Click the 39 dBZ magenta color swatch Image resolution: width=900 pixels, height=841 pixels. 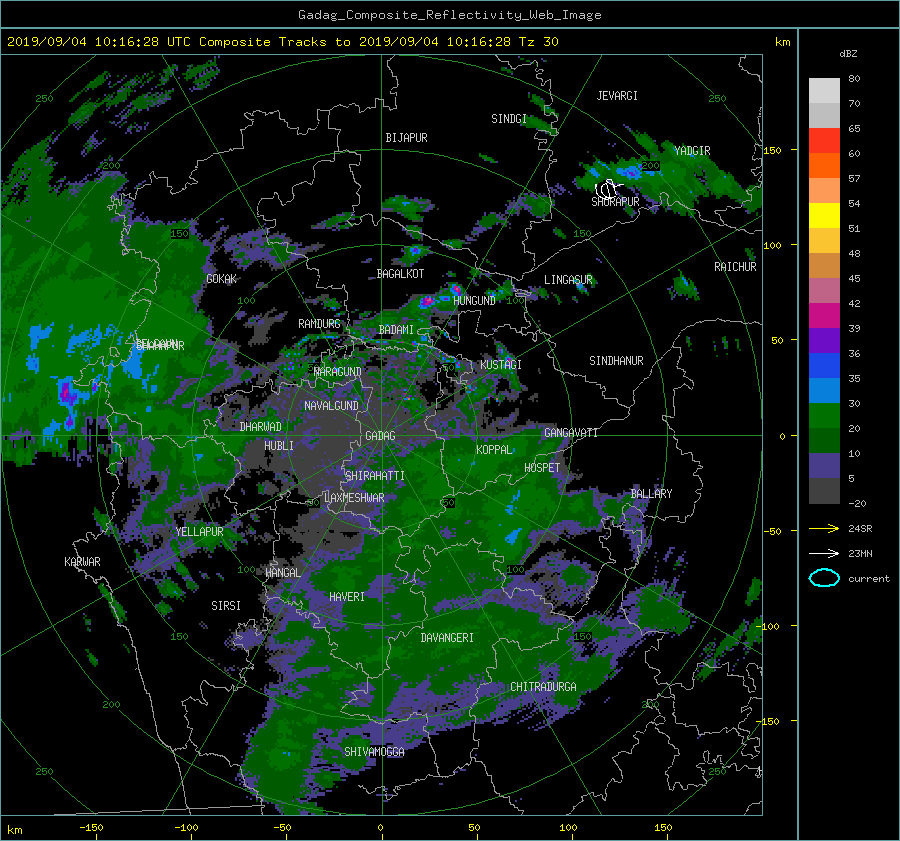(824, 316)
